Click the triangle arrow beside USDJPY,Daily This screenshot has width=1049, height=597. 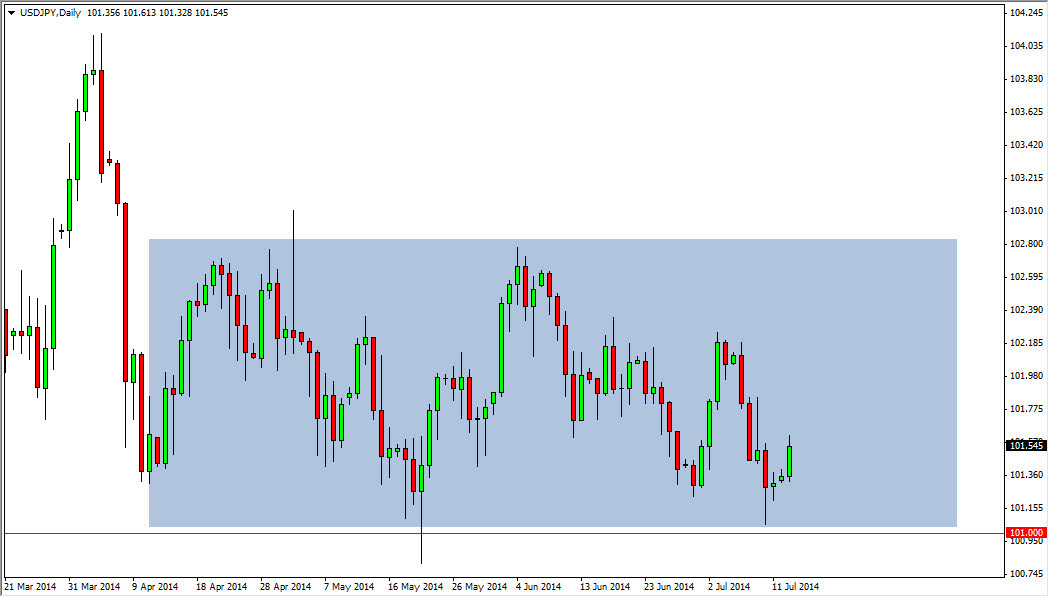(x=11, y=13)
